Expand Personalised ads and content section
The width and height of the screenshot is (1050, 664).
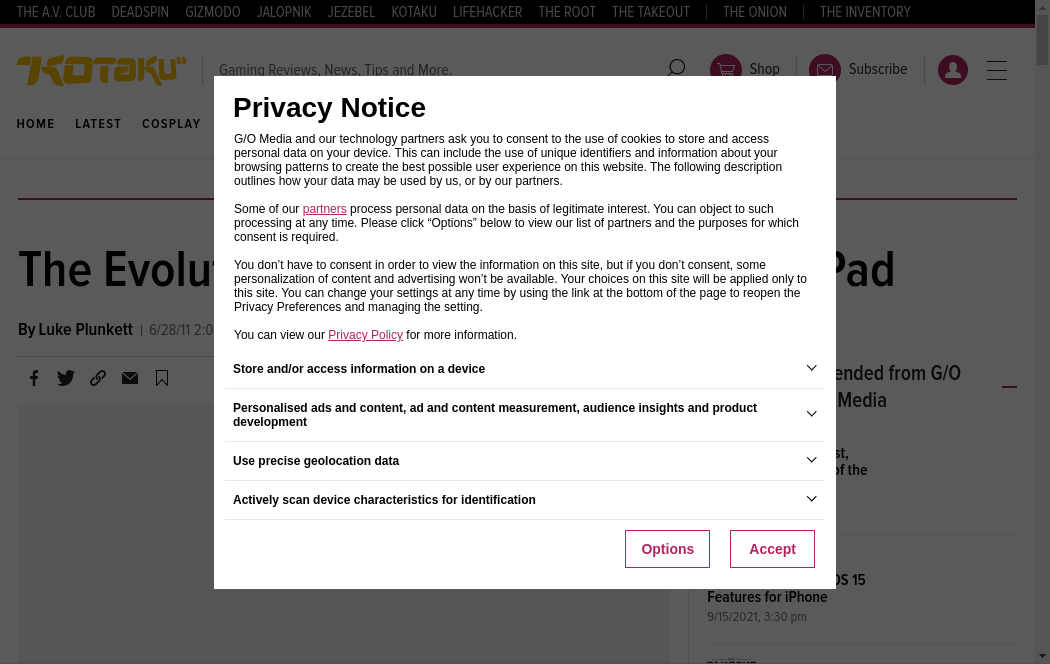(x=811, y=414)
